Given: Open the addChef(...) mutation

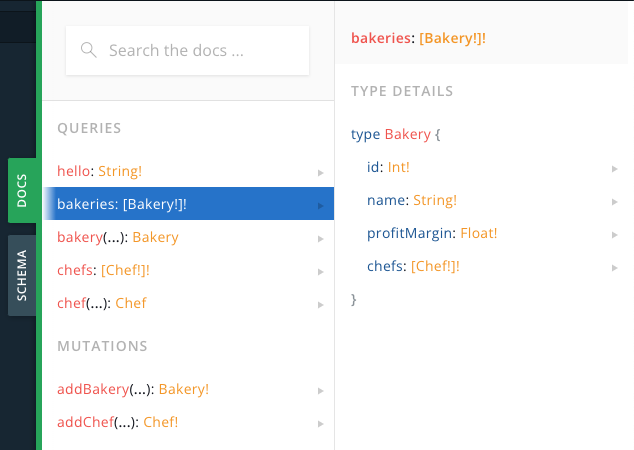Looking at the screenshot, I should [188, 423].
